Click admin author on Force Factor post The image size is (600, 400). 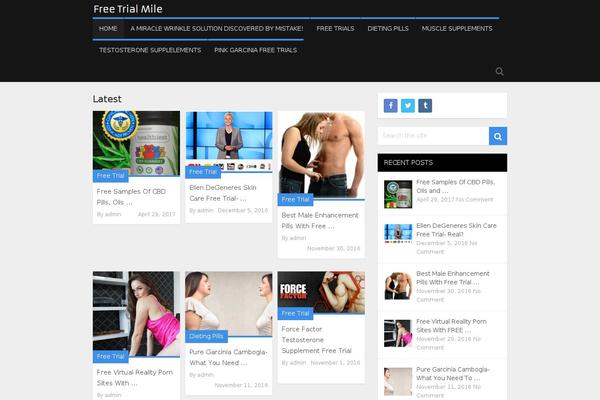pos(298,362)
